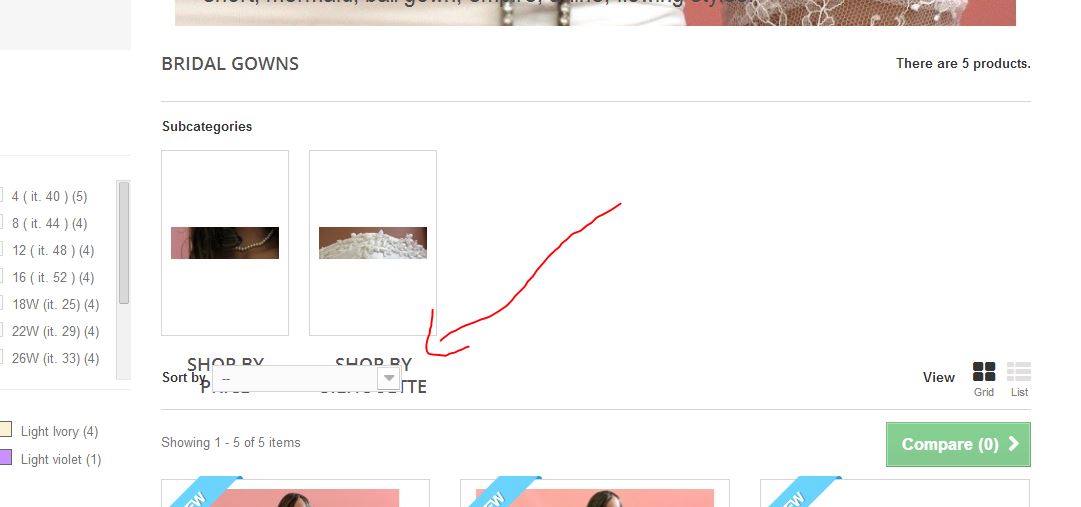This screenshot has height=507, width=1081.
Task: Check the 4 (it. 40) size filter
Action: point(2,196)
